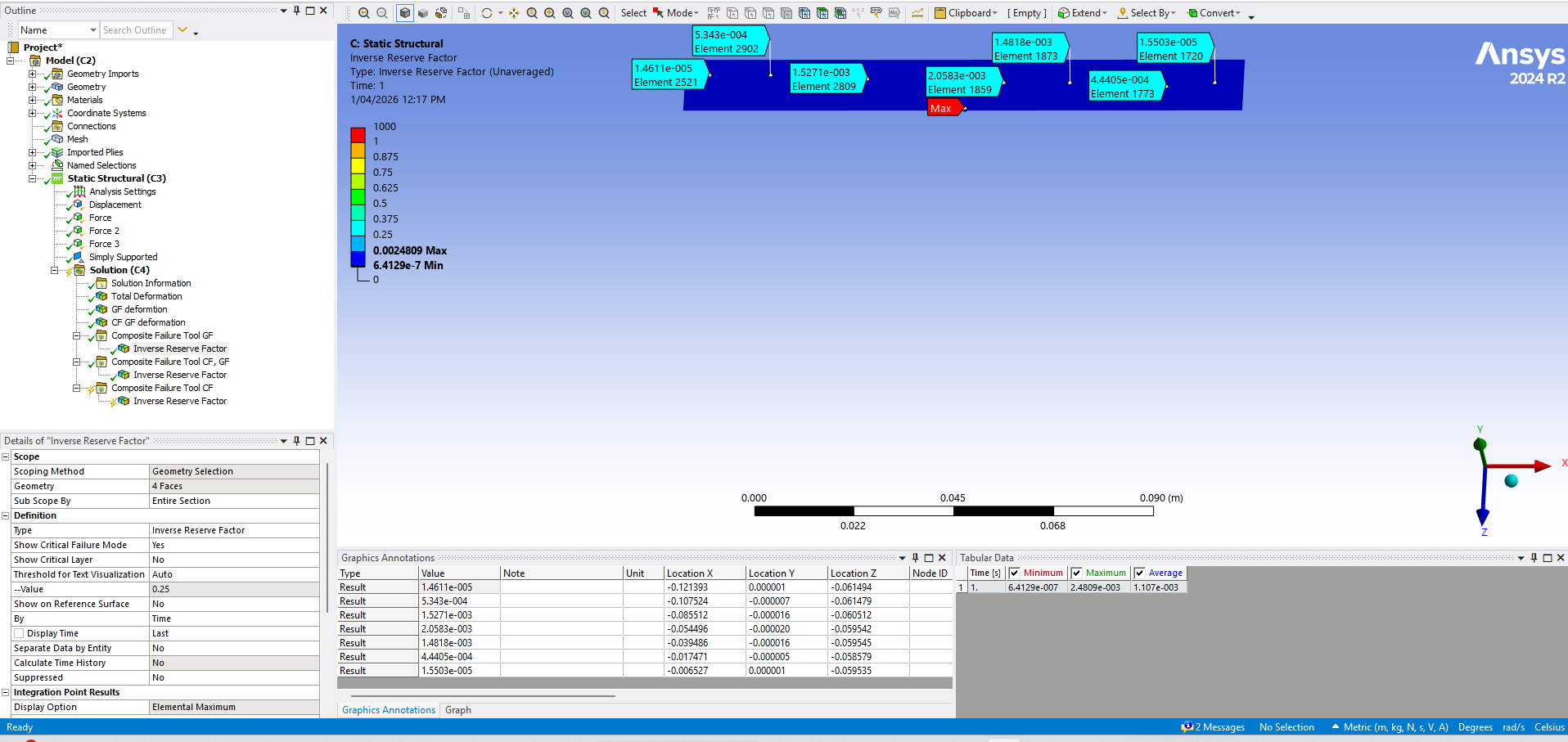Click the dark blue legend band
This screenshot has width=1568, height=742.
358,259
